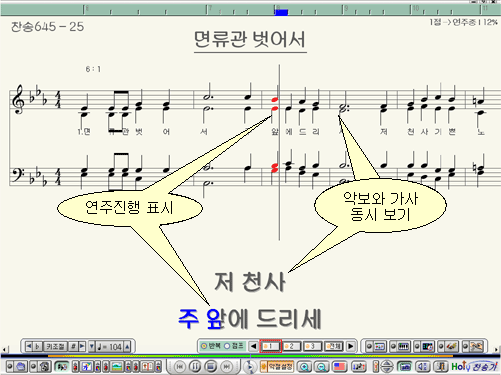The image size is (501, 375).
Task: Click left arrow beside the flat button
Action: point(29,347)
